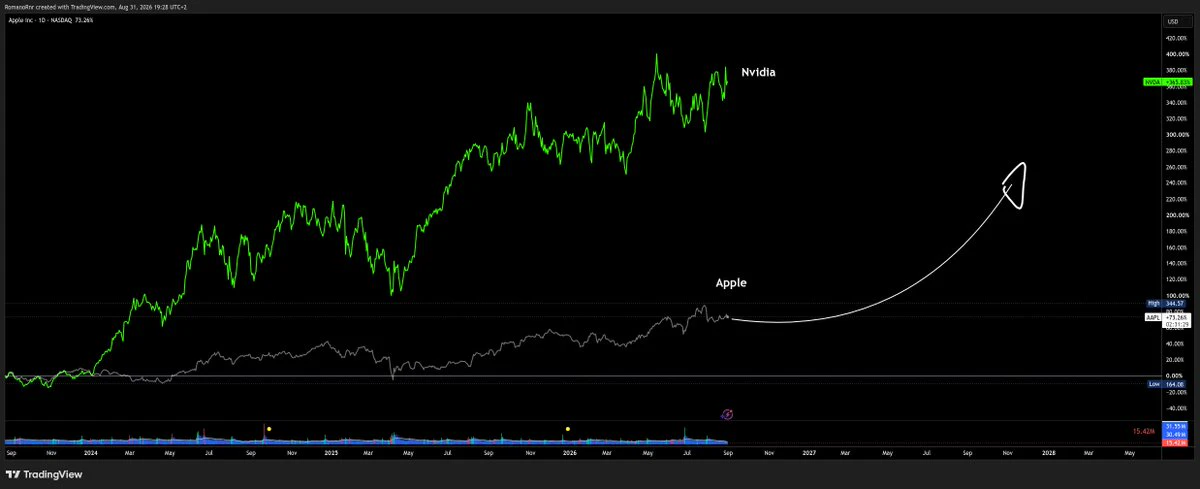Image resolution: width=1200 pixels, height=489 pixels.
Task: Click the 2028 label on the time axis
Action: point(1047,452)
